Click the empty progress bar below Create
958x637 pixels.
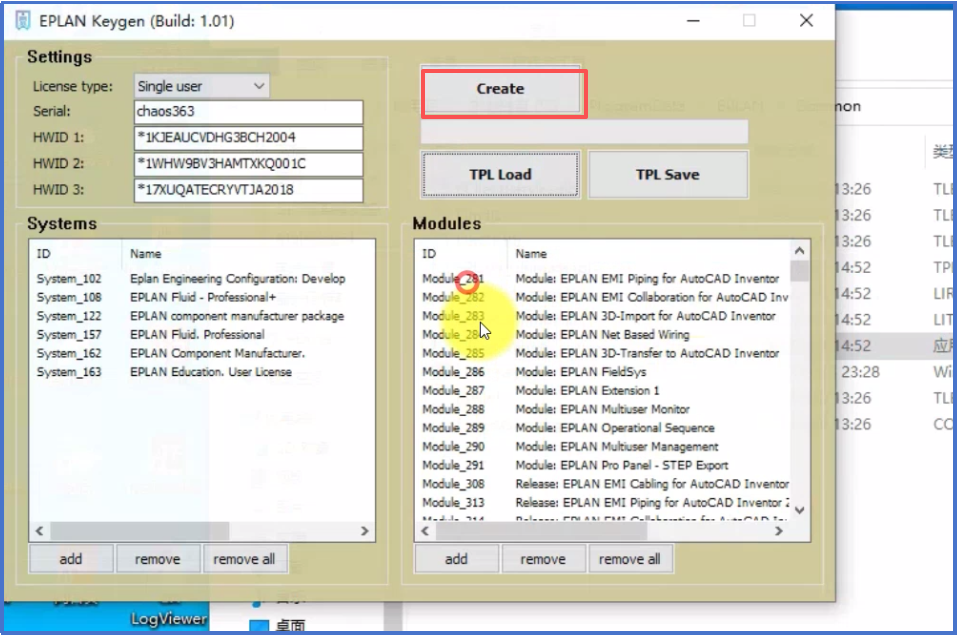[x=584, y=131]
